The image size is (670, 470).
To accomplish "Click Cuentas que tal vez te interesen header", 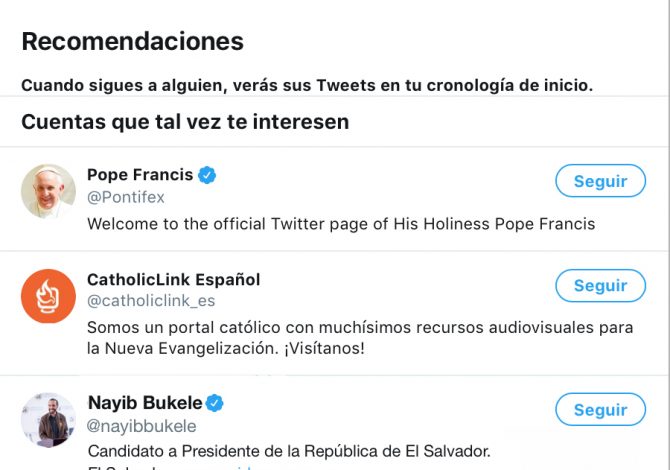I will coord(185,122).
